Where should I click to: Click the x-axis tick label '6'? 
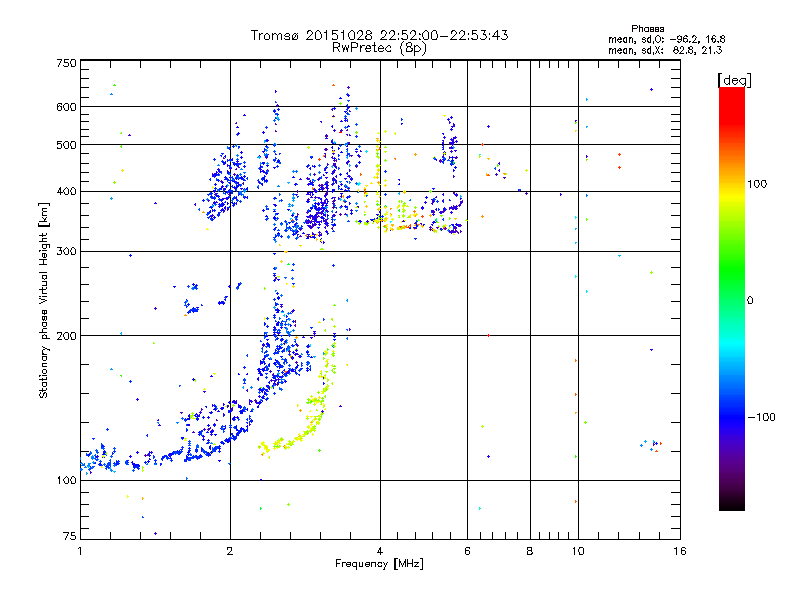467,551
